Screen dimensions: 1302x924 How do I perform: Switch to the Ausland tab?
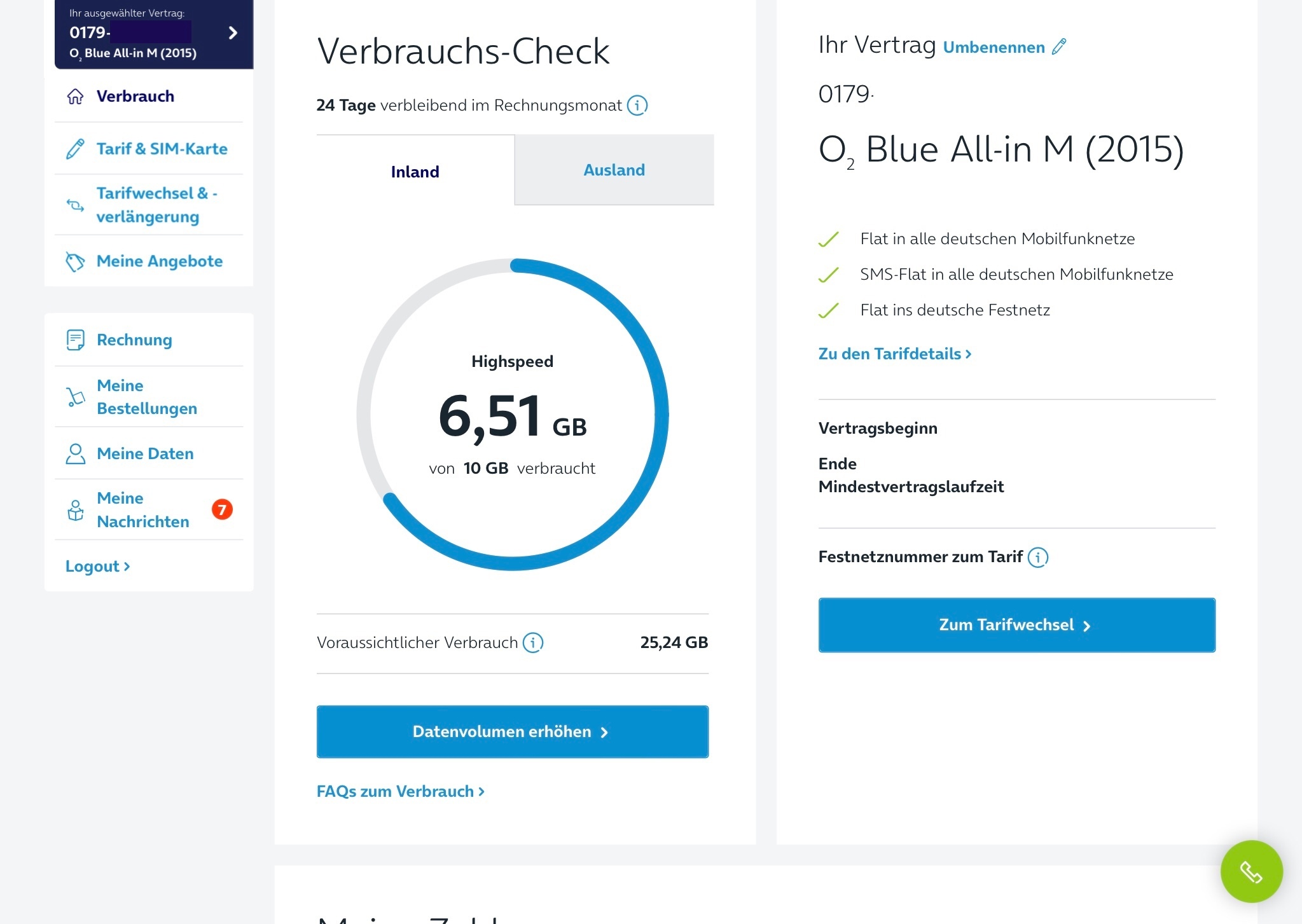(x=614, y=170)
